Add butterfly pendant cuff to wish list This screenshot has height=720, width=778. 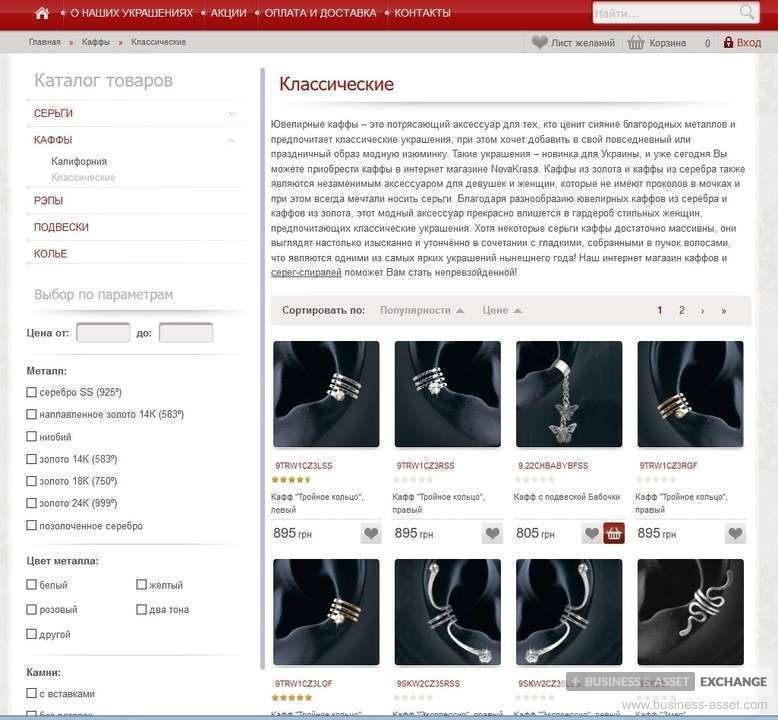tap(591, 533)
